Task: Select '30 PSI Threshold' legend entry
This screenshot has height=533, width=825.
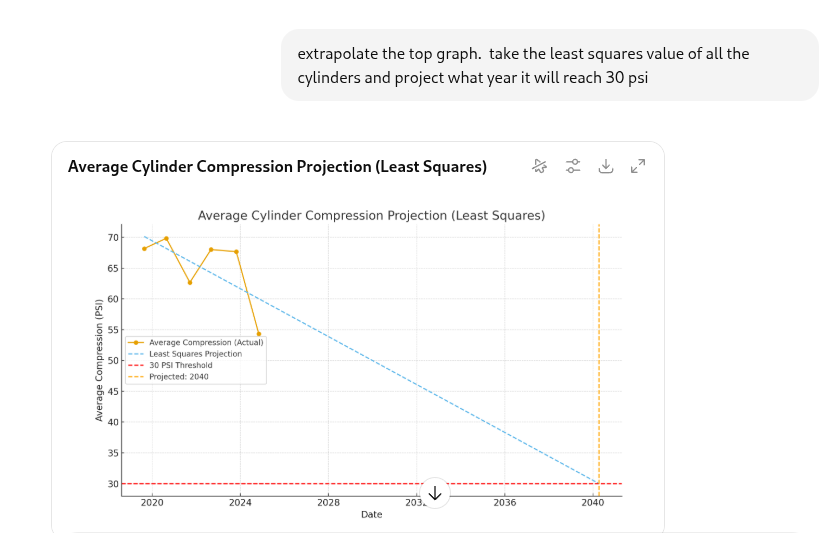Action: click(180, 366)
